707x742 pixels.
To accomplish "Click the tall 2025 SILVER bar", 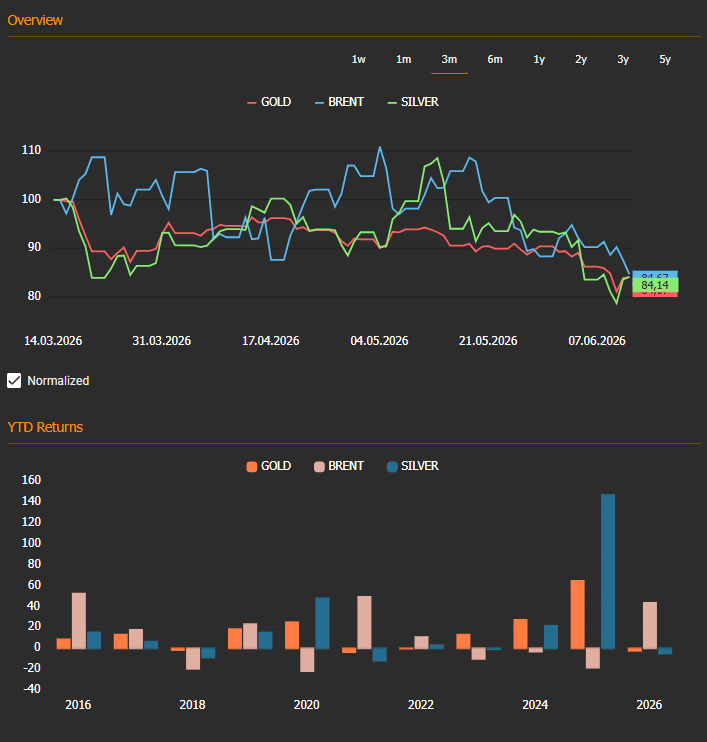I will [608, 571].
